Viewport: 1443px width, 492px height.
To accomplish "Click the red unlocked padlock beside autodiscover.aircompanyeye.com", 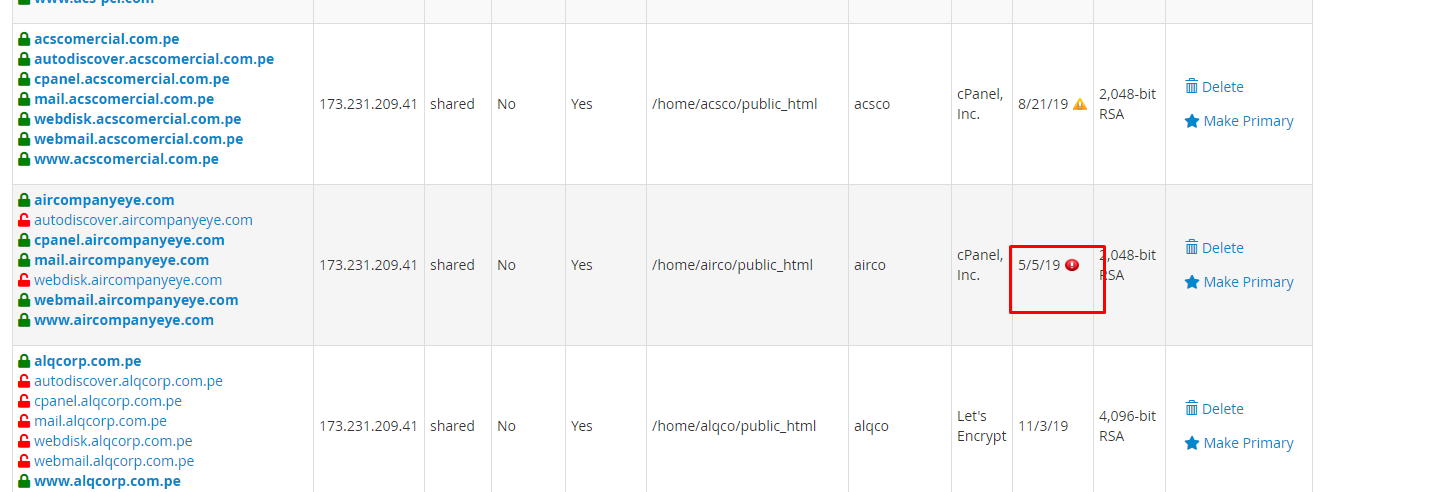I will (24, 220).
